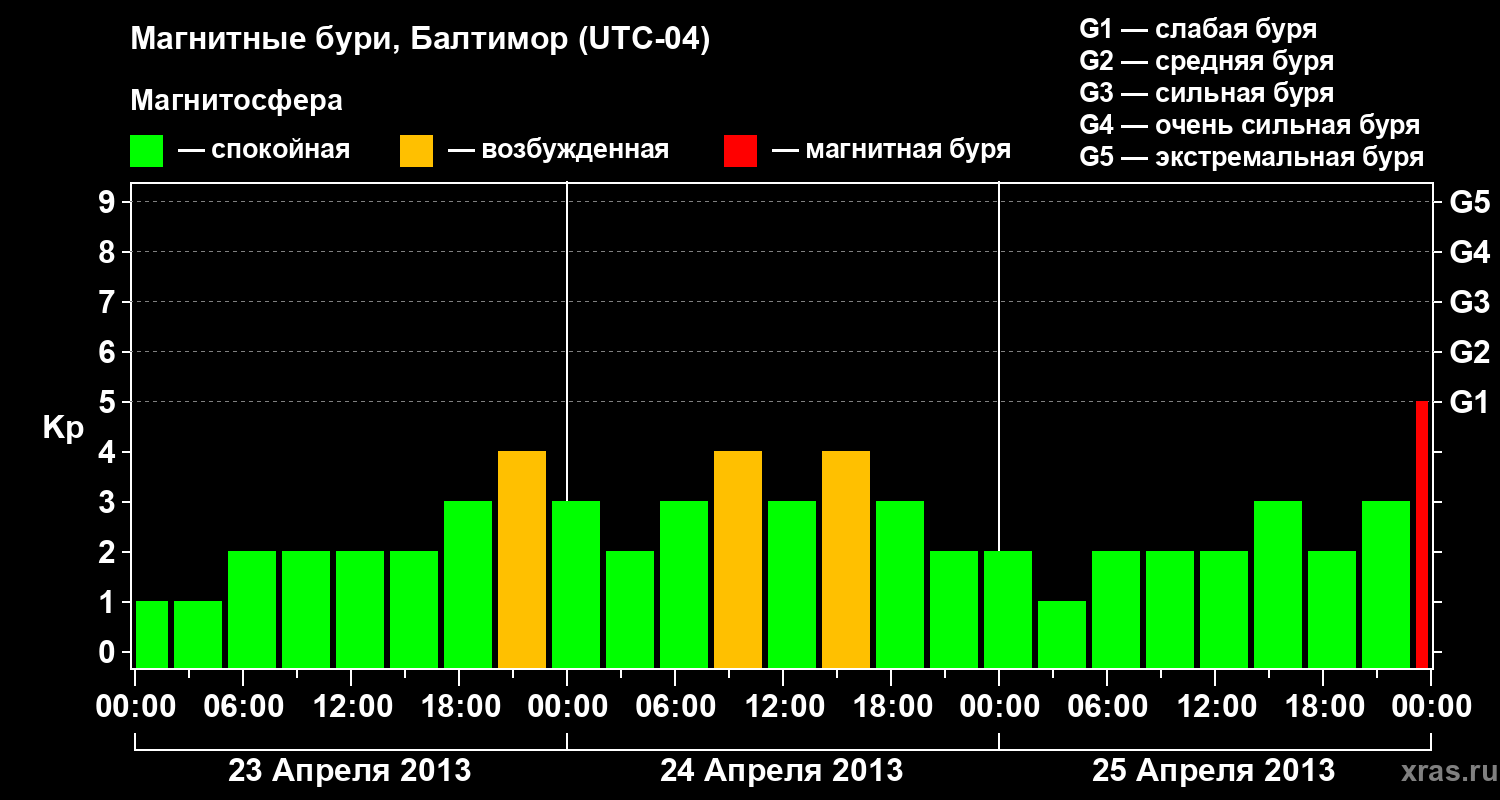The image size is (1500, 800).
Task: Click '12:00' time label above 24 Апреля
Action: 784,707
